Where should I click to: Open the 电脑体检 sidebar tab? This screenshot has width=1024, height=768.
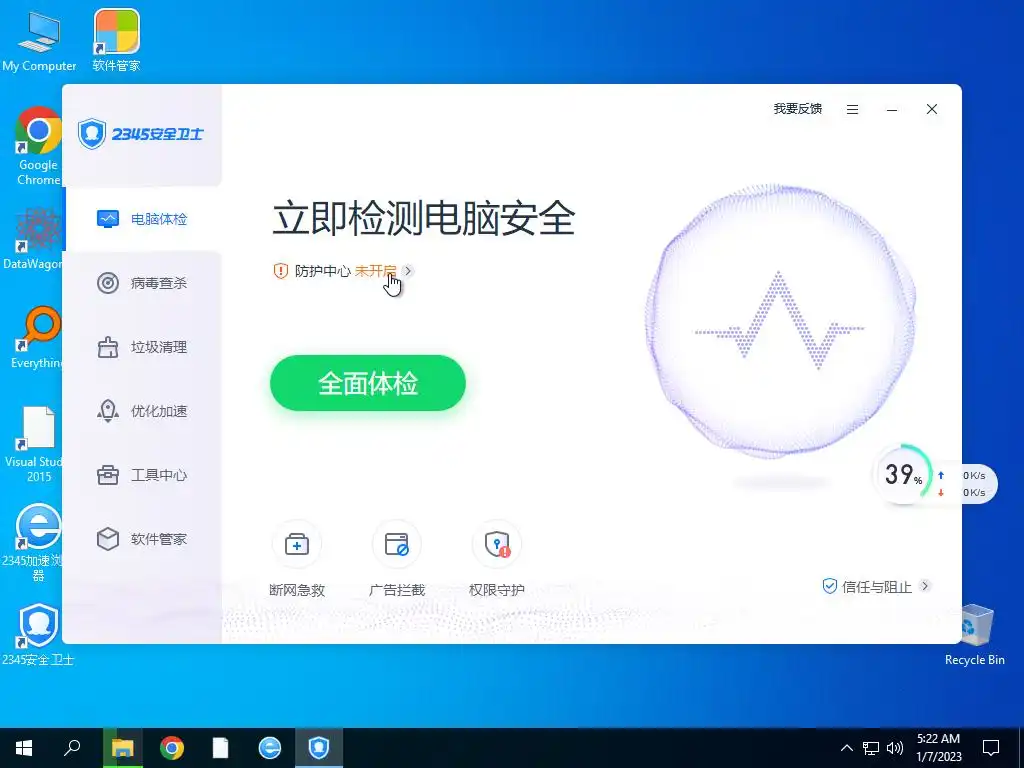144,219
